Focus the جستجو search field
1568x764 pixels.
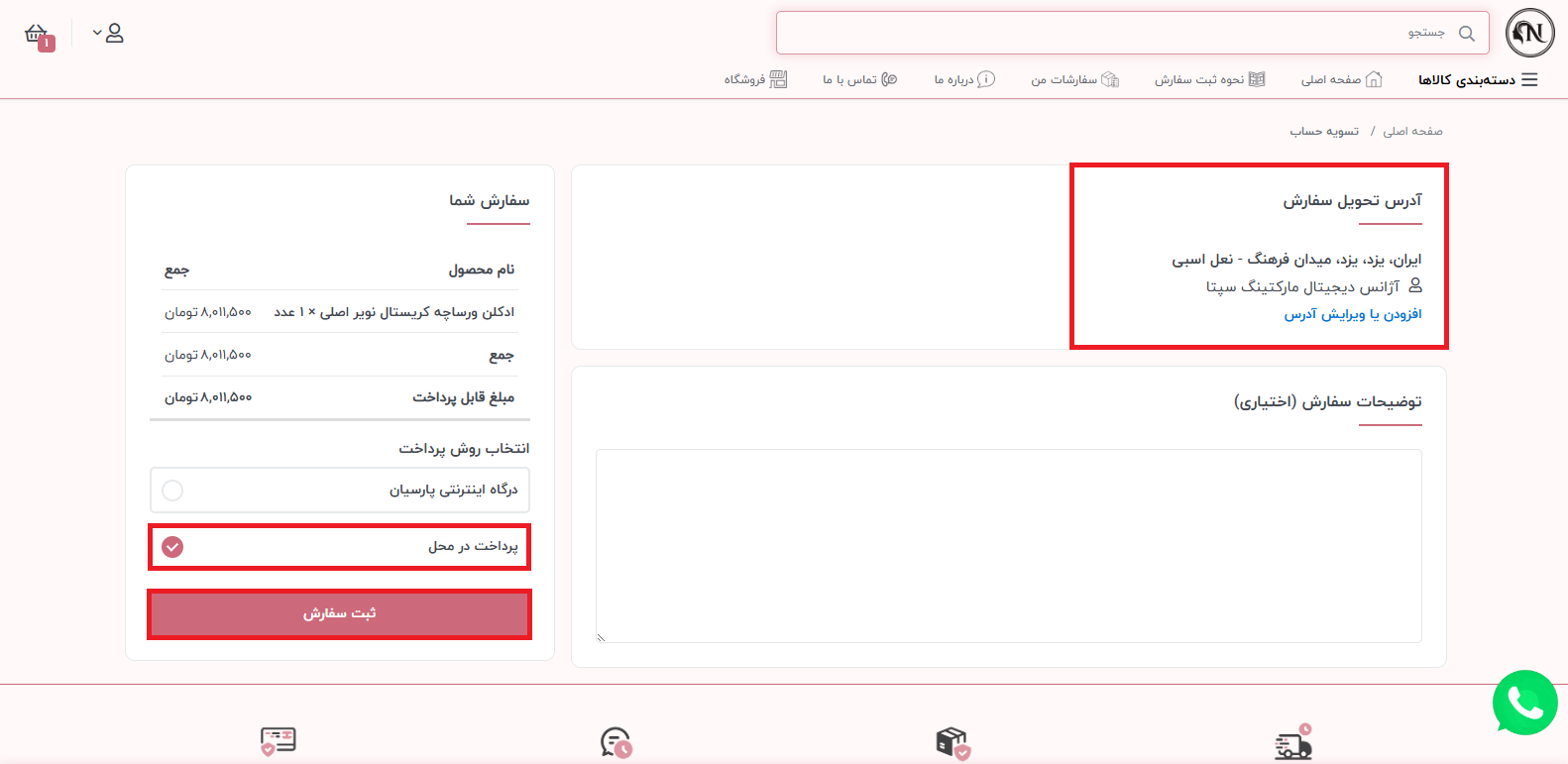pos(1132,33)
